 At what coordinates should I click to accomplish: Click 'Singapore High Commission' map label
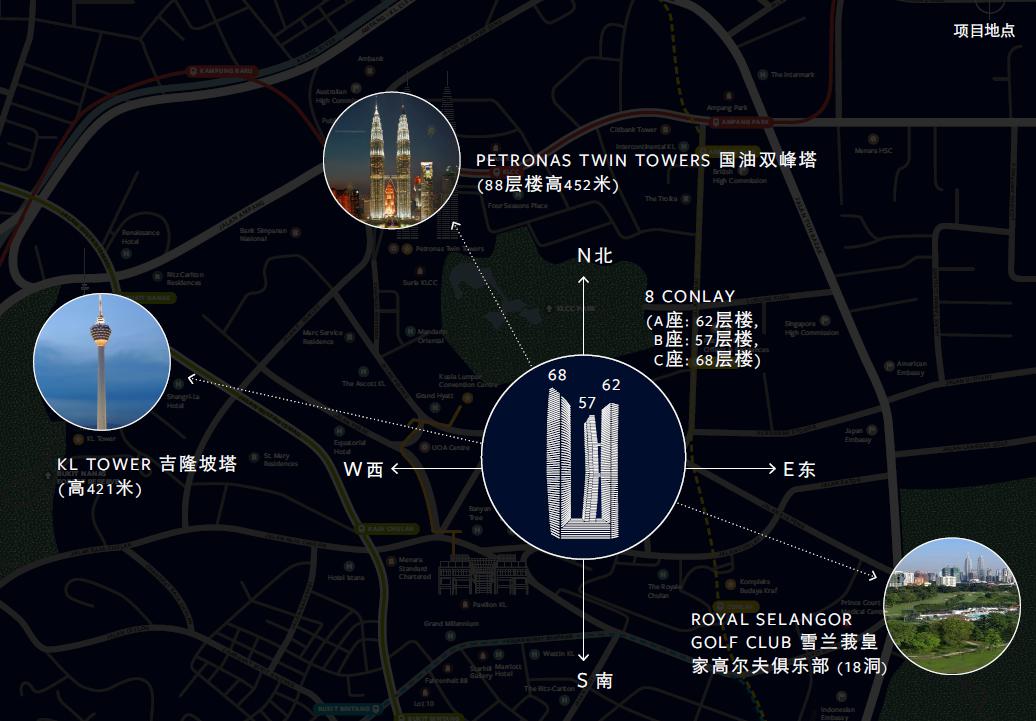pyautogui.click(x=811, y=328)
